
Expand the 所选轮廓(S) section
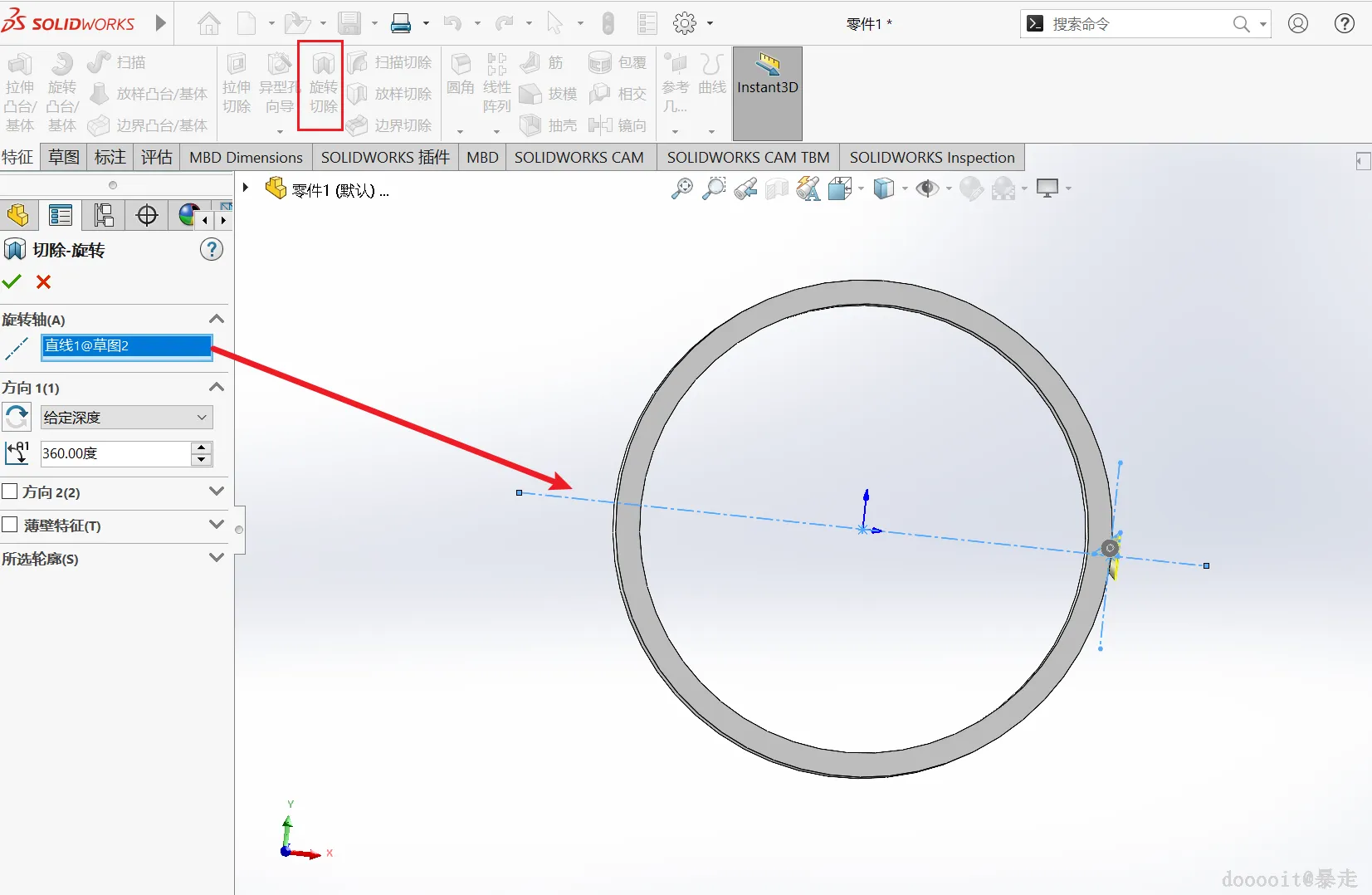click(x=217, y=558)
